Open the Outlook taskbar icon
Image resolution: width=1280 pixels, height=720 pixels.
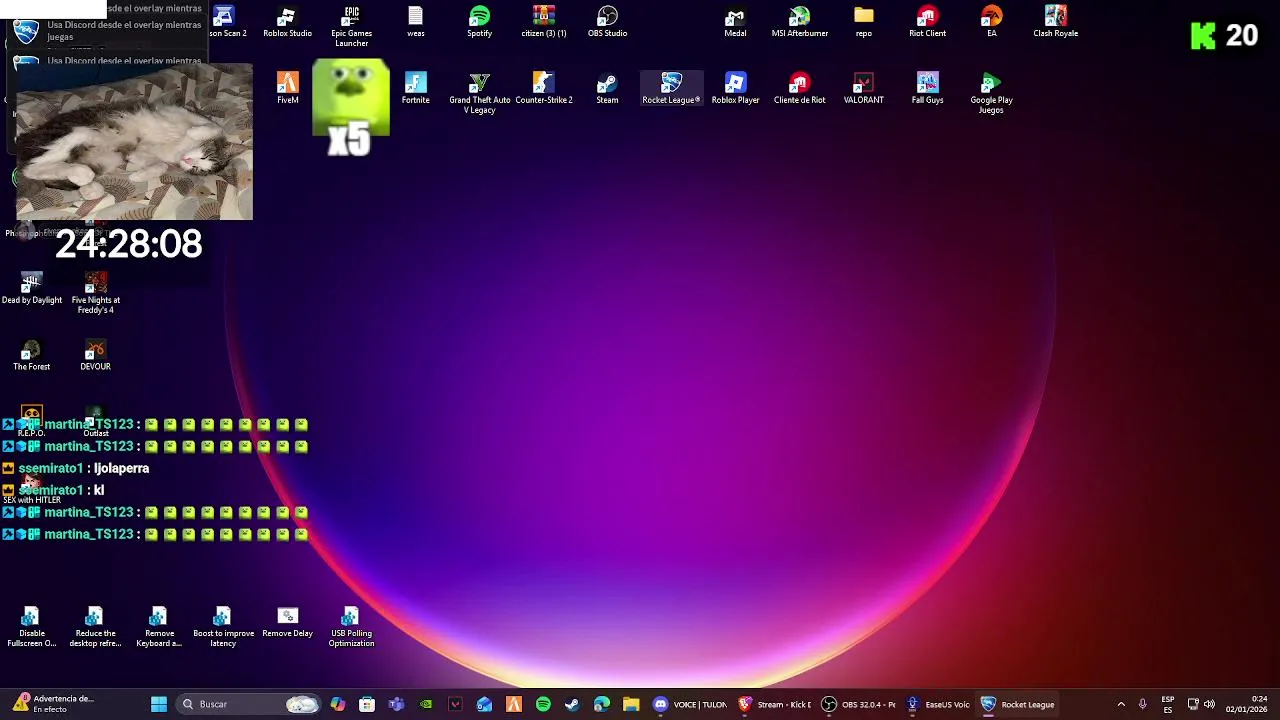[484, 704]
